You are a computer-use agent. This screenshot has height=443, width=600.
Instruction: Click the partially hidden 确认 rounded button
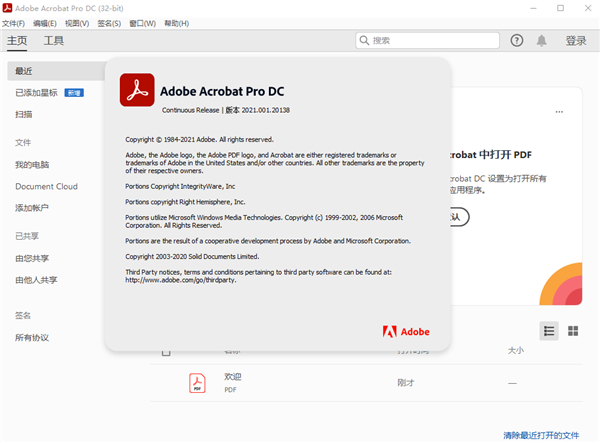click(x=459, y=217)
